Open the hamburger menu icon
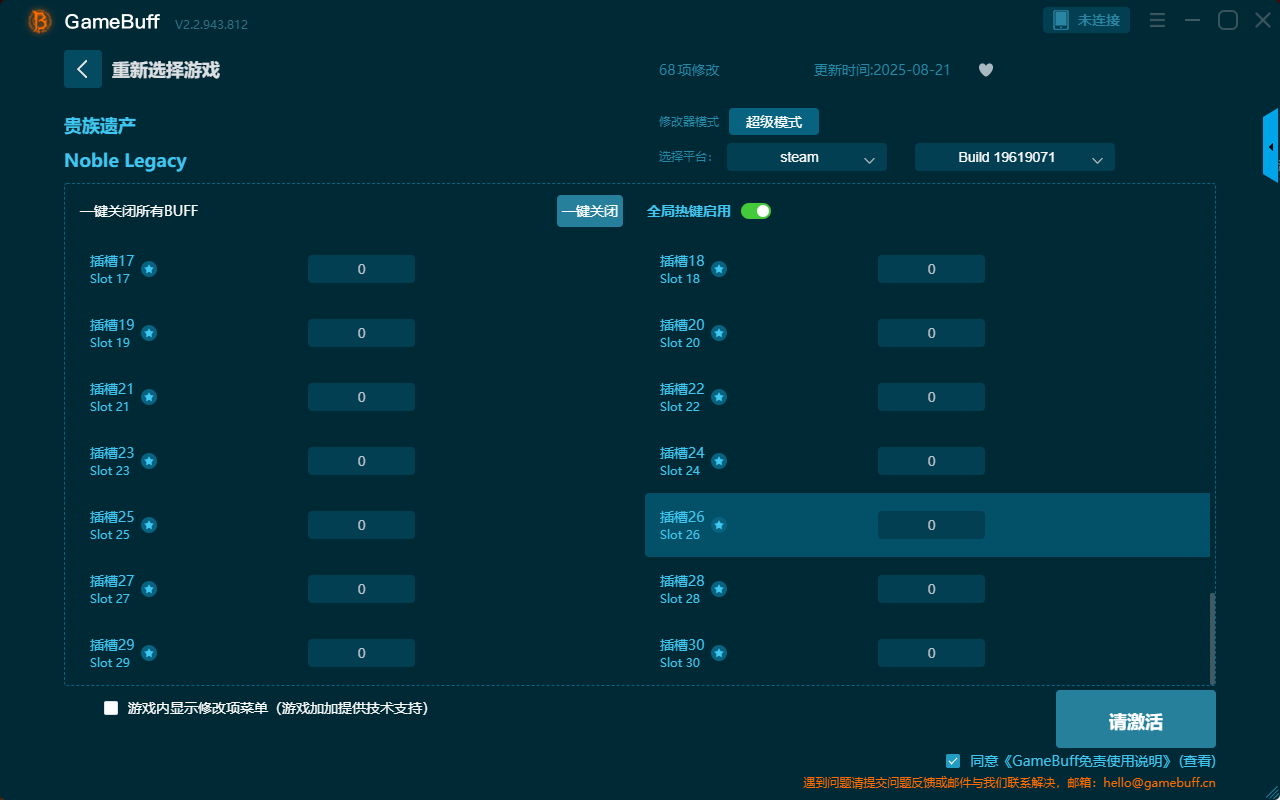1280x800 pixels. point(1157,20)
